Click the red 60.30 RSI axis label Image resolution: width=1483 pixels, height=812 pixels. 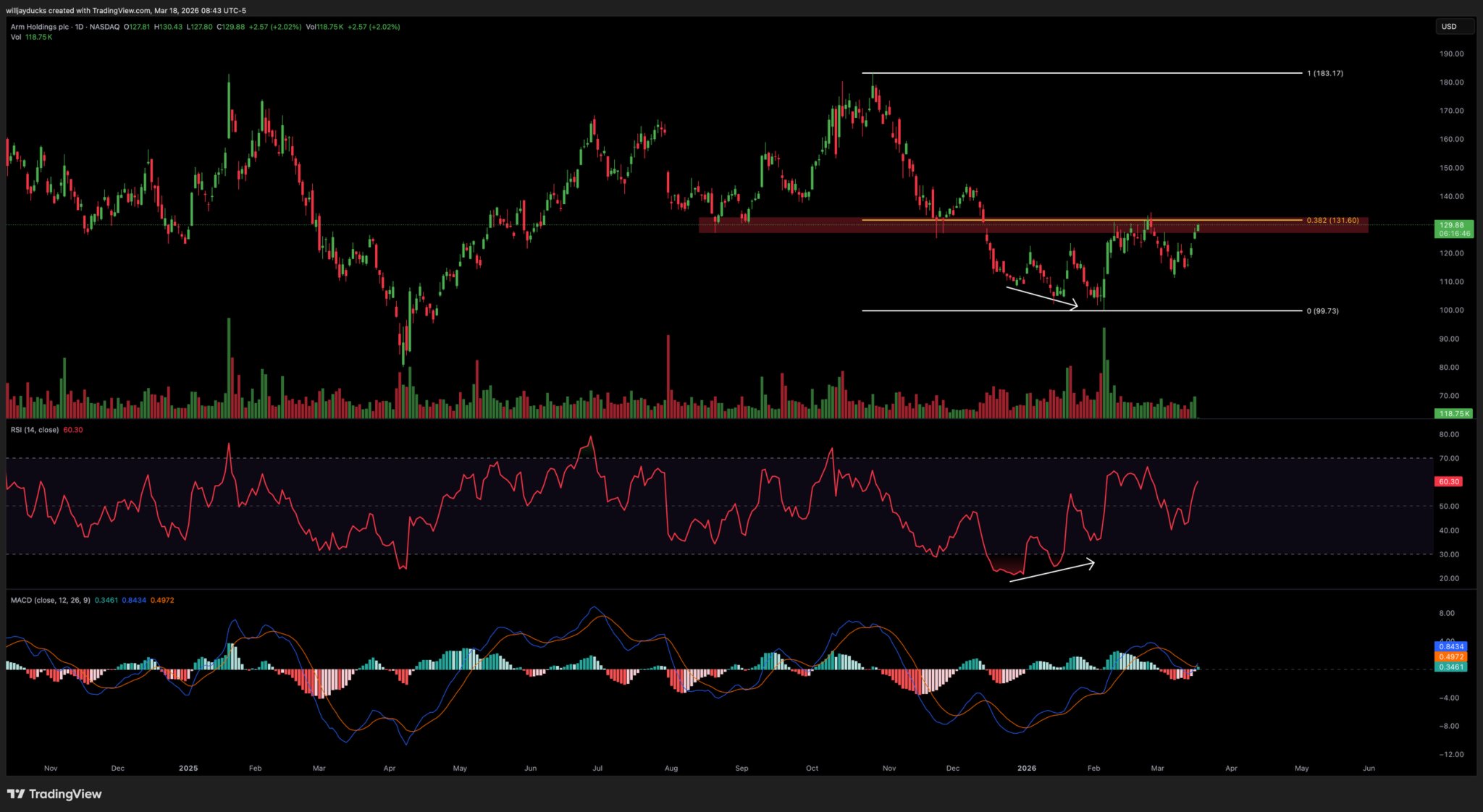1448,481
